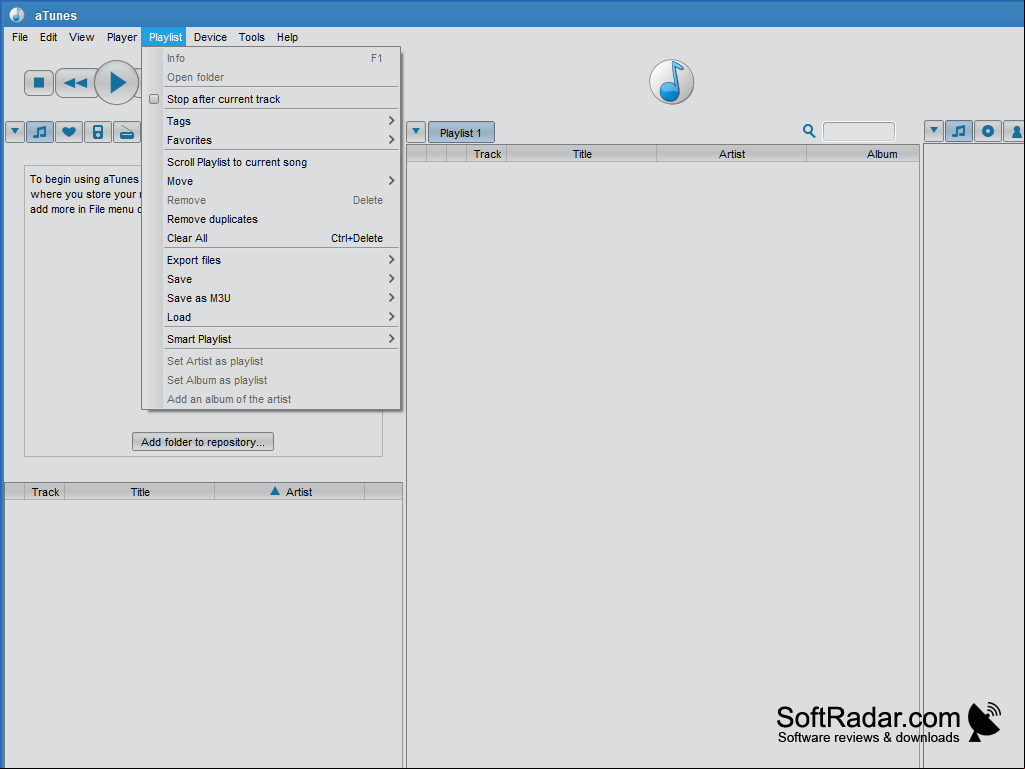The height and width of the screenshot is (769, 1025).
Task: Click navigator table Track column header
Action: (x=45, y=492)
